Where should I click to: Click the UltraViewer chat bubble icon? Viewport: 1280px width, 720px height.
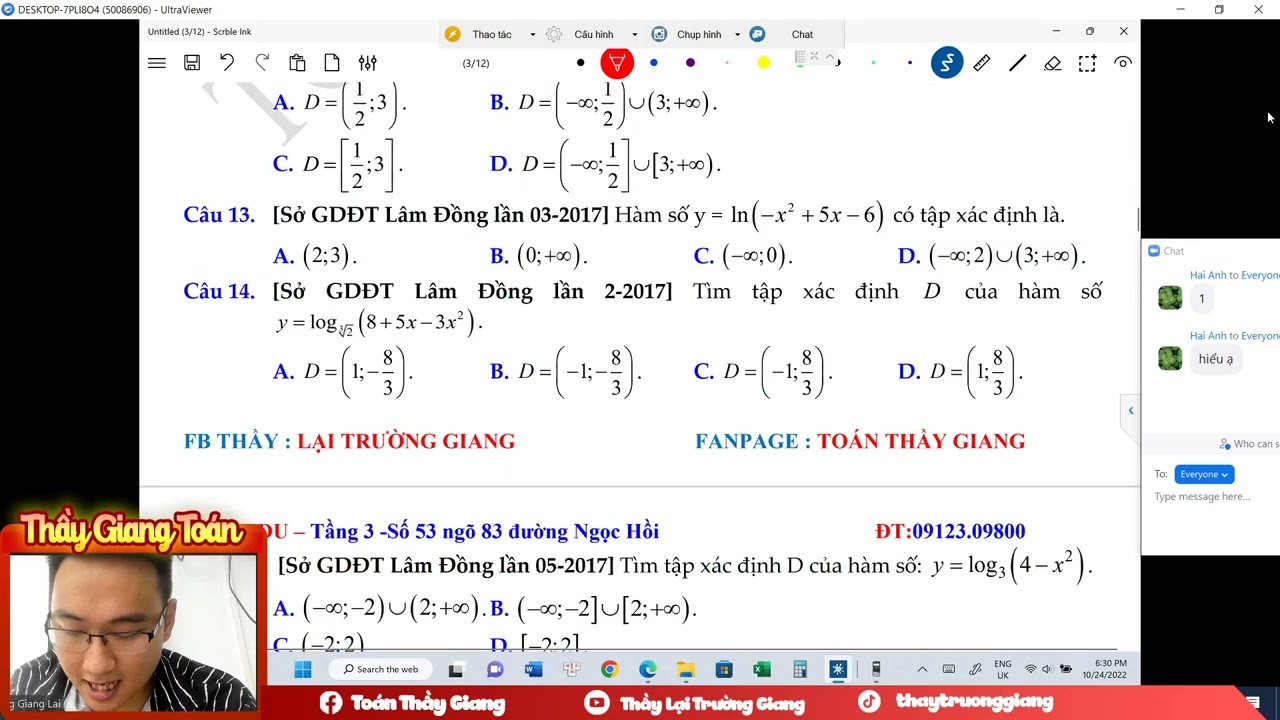click(x=757, y=34)
